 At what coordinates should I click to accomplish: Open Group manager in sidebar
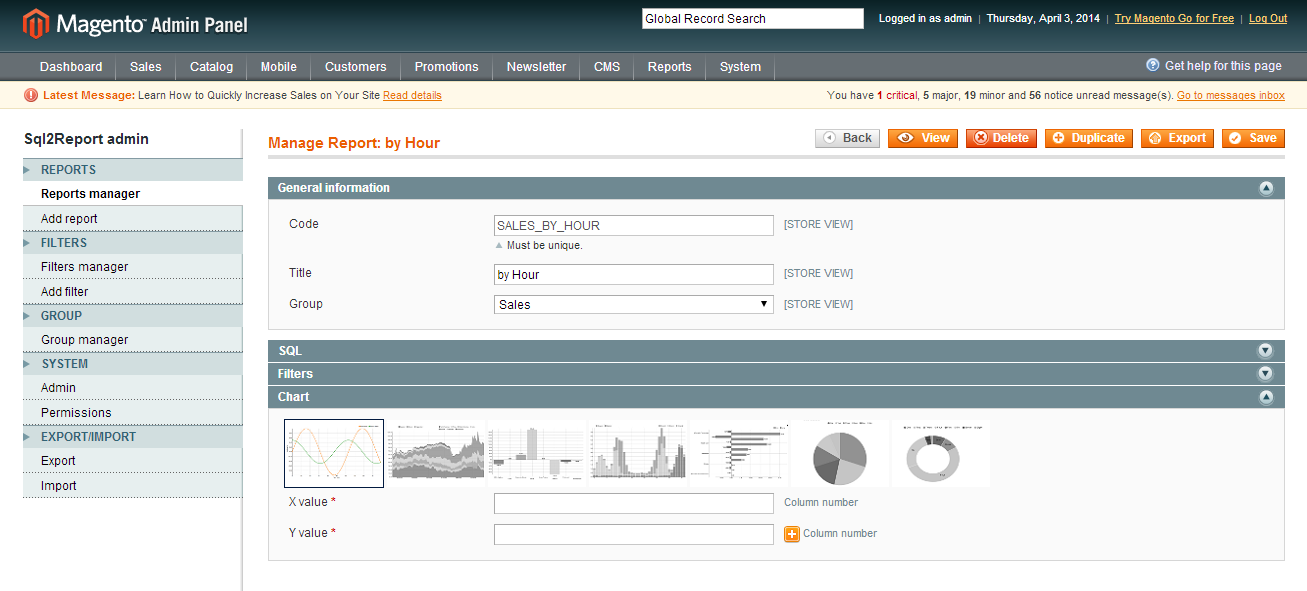(133, 340)
